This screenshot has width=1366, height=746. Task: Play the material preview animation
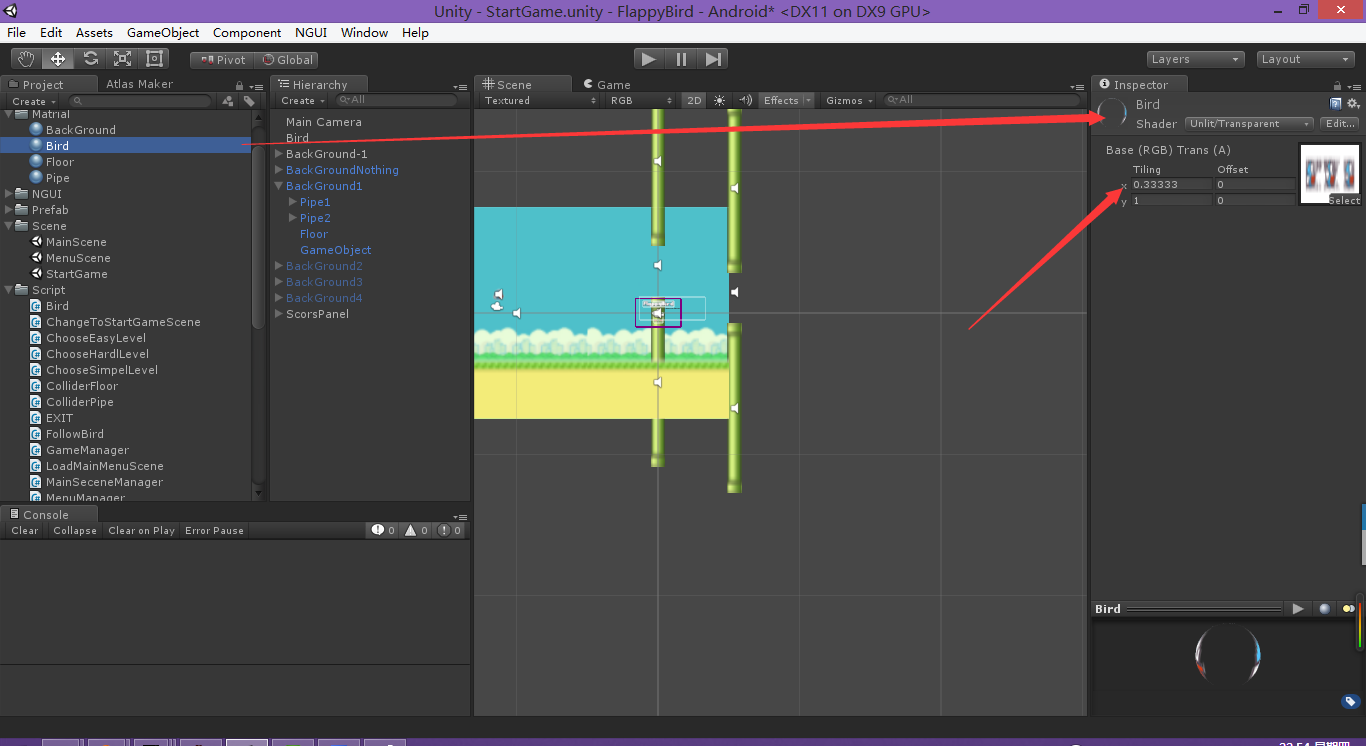1298,608
